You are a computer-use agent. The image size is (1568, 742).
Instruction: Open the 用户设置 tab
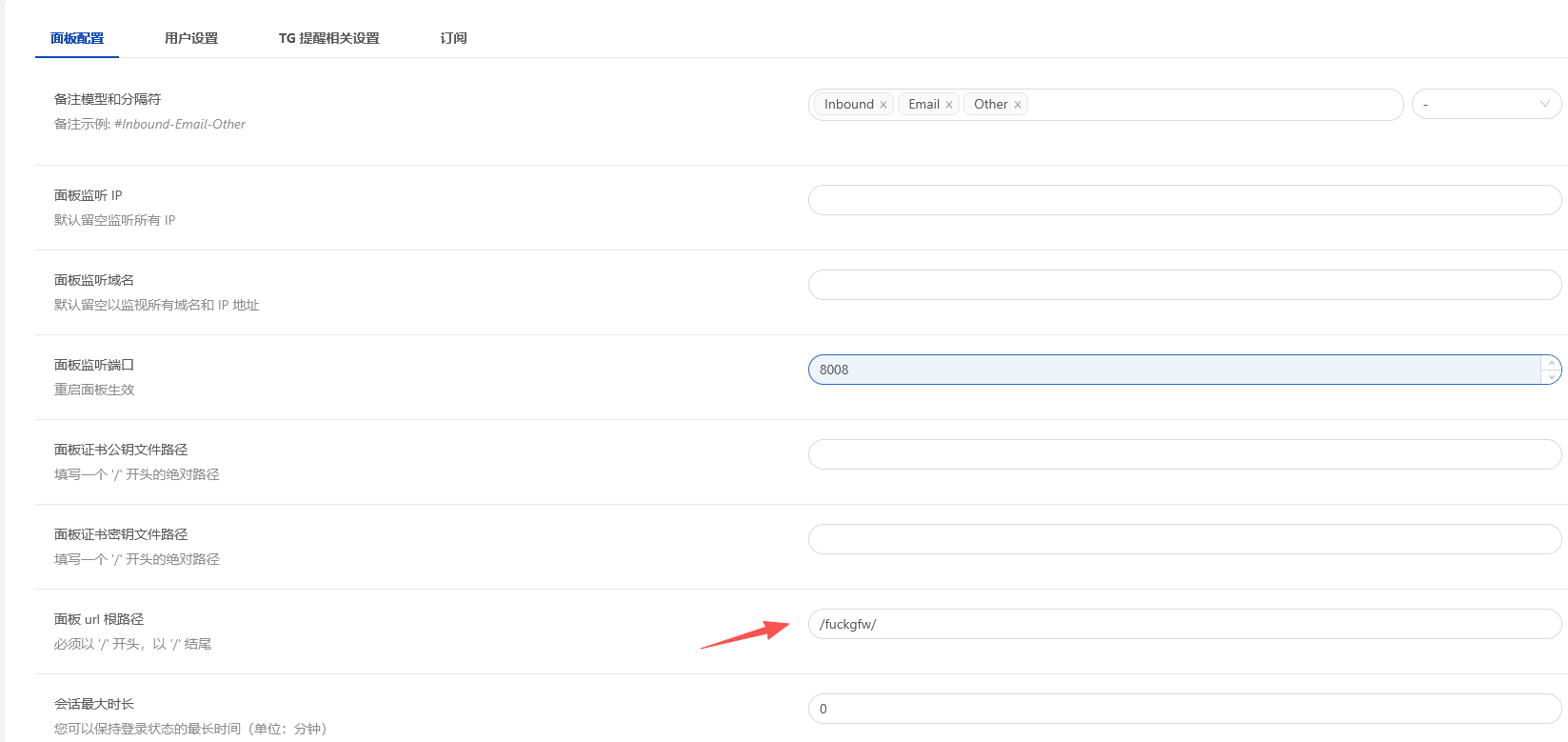191,38
